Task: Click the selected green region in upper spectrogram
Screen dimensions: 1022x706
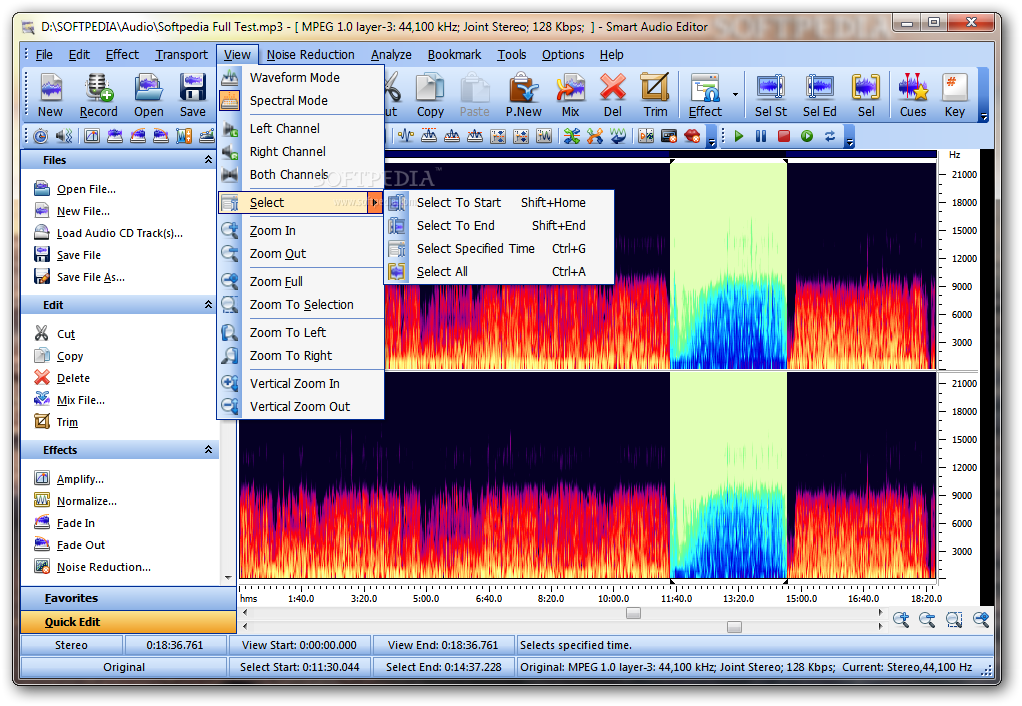Action: [728, 264]
